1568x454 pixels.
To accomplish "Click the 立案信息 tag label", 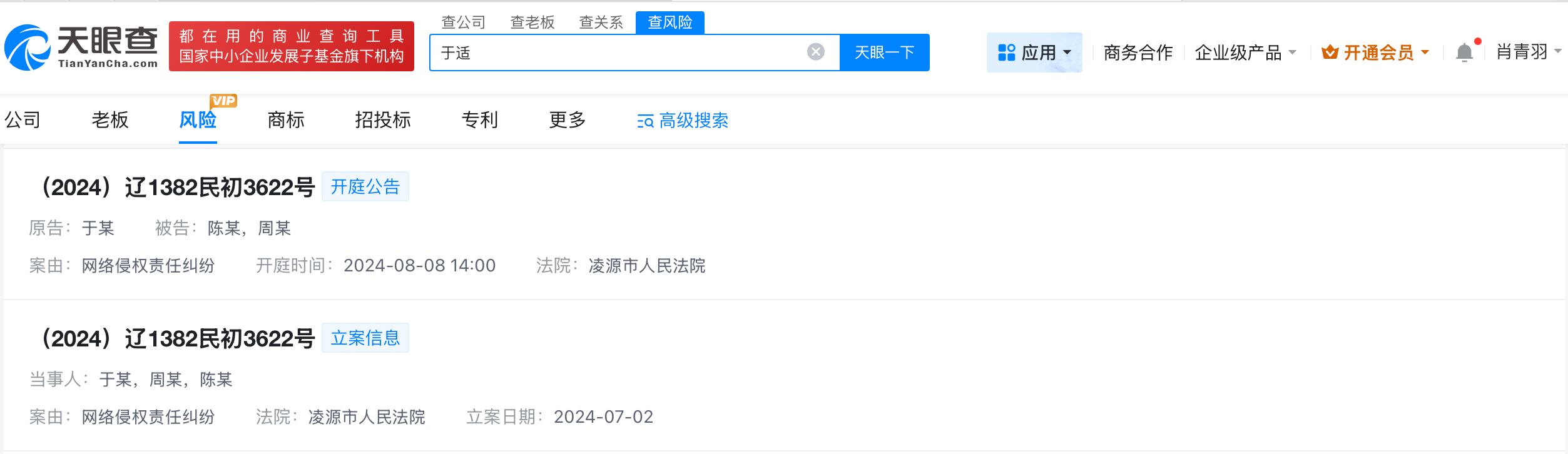I will click(x=365, y=338).
